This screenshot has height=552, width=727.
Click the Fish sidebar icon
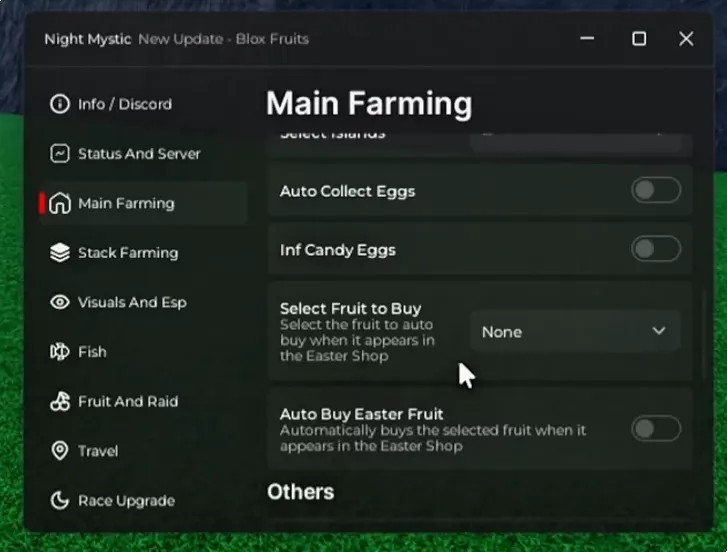[60, 352]
